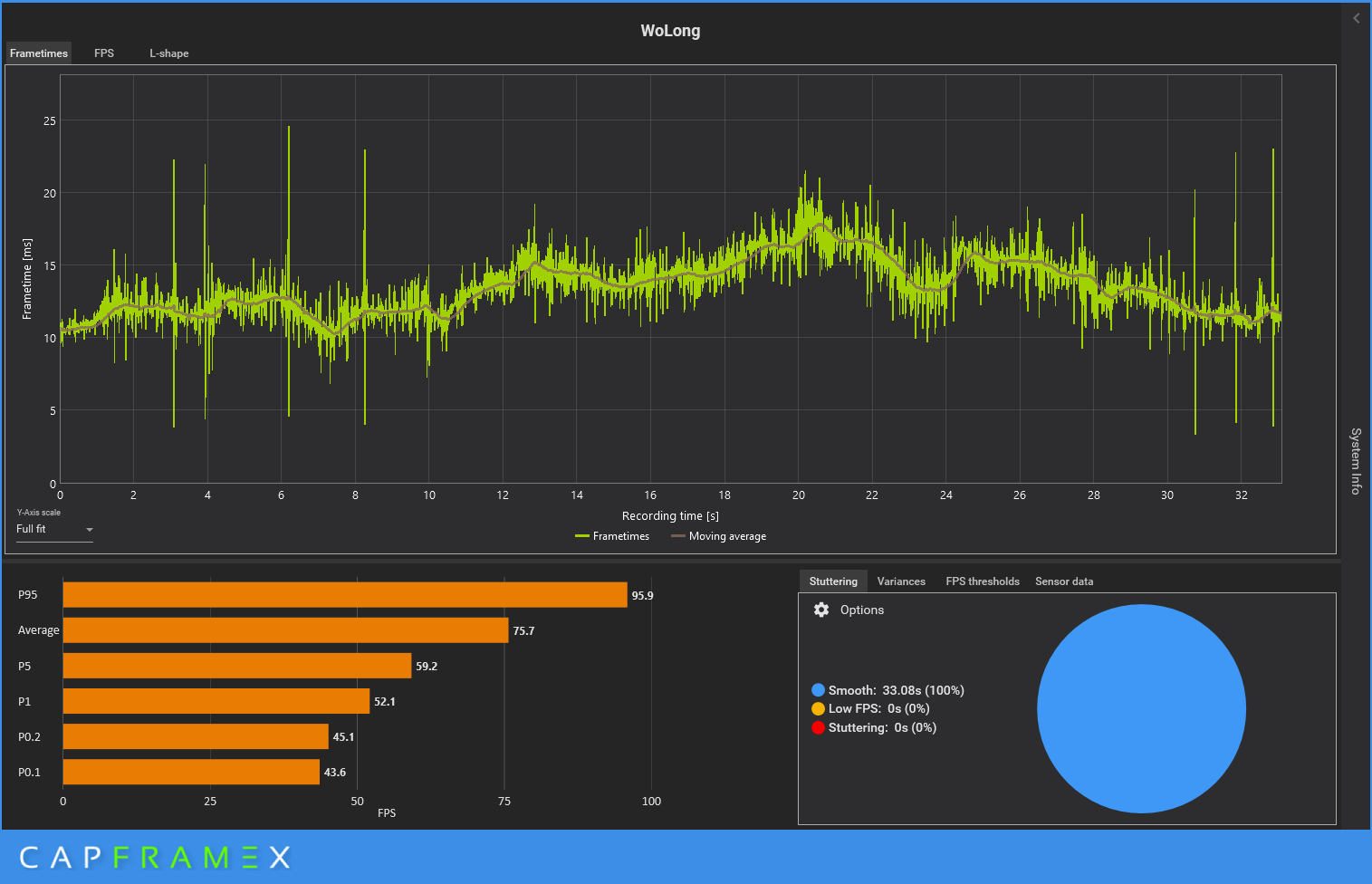Viewport: 1372px width, 884px height.
Task: Open the L-shape tab
Action: coord(169,53)
